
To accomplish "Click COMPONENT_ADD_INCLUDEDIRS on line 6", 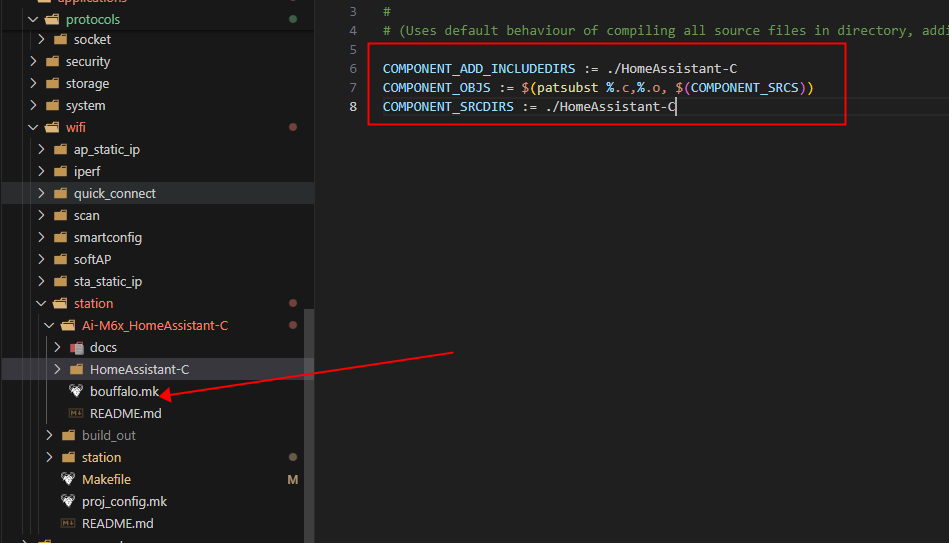I will pyautogui.click(x=479, y=68).
